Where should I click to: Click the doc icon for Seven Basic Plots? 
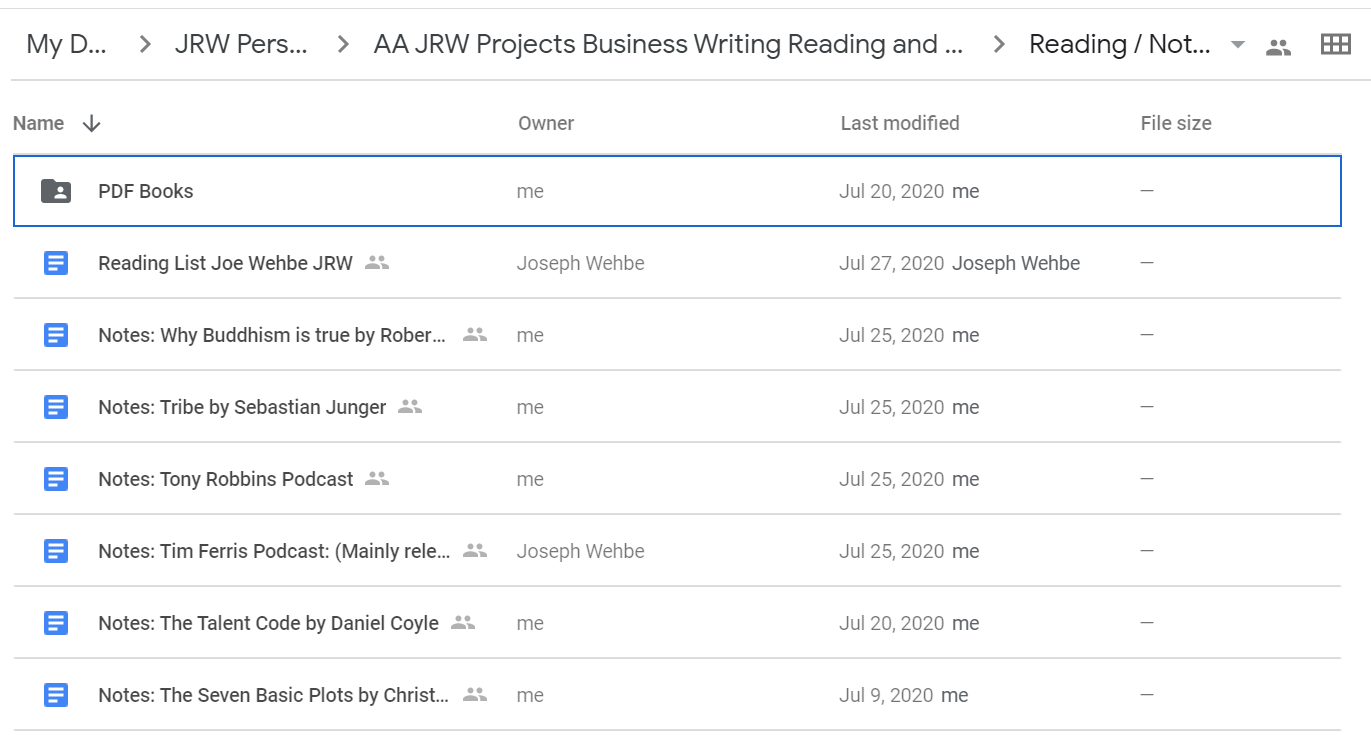pos(56,695)
